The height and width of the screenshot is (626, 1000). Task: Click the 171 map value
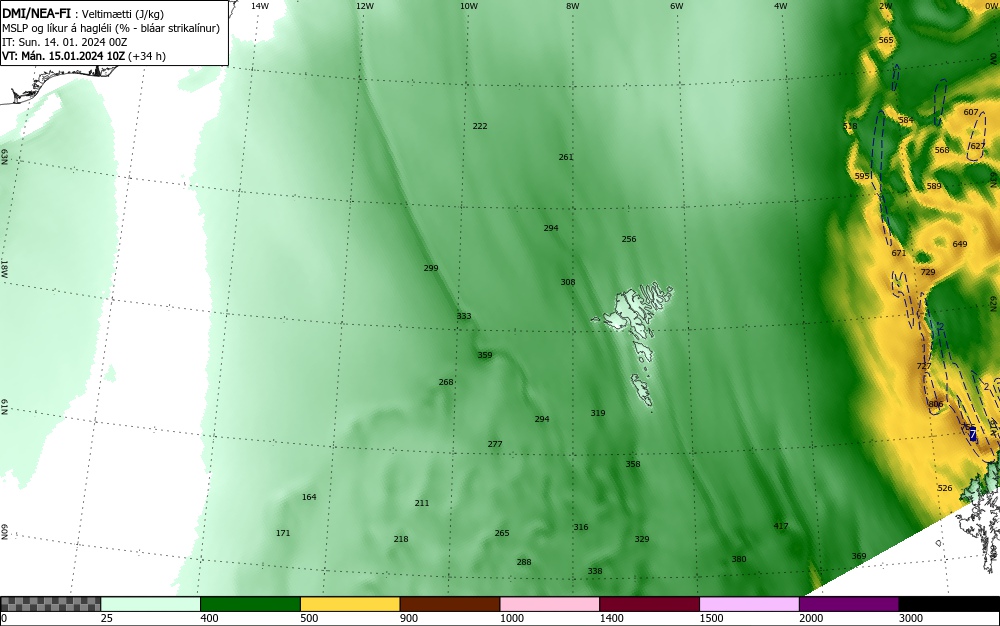coord(283,533)
